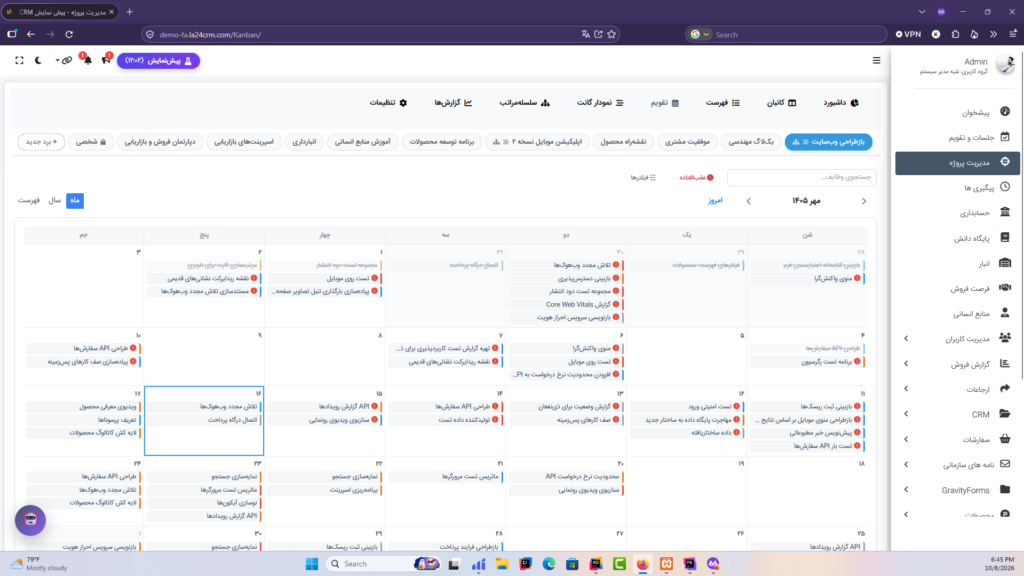Open the گزارش‌ها tab
The height and width of the screenshot is (576, 1024).
pyautogui.click(x=453, y=103)
